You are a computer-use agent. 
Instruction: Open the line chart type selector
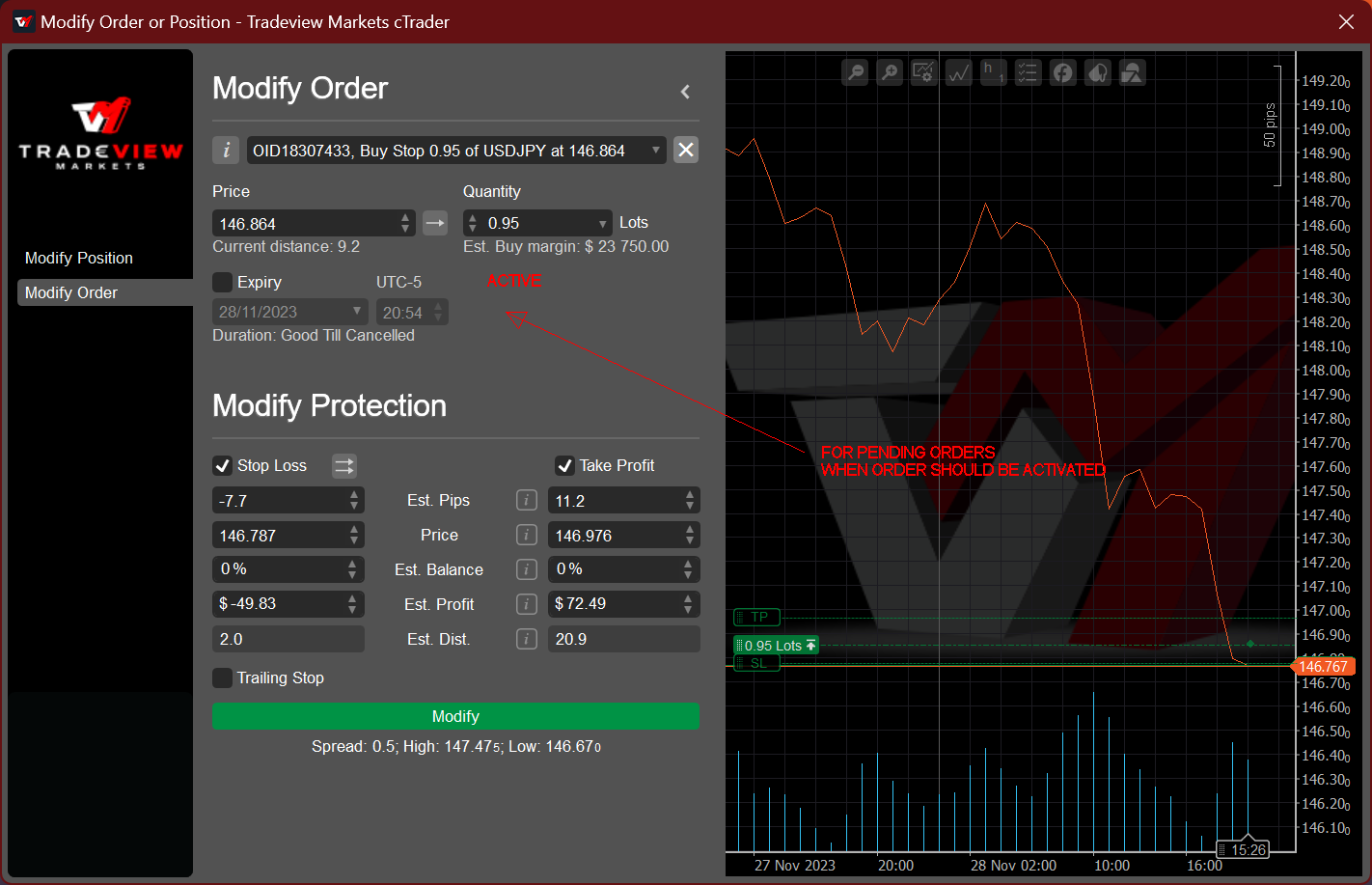pos(959,72)
